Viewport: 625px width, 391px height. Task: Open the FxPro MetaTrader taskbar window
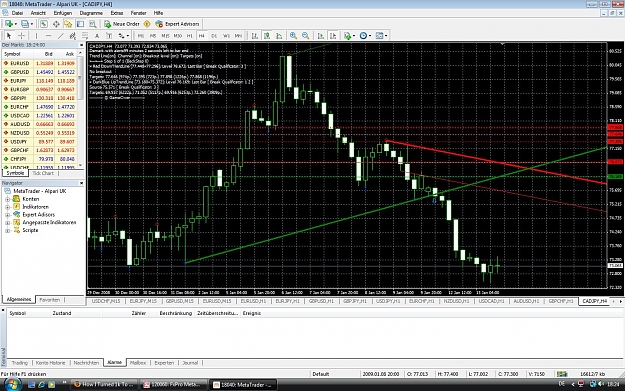[174, 385]
